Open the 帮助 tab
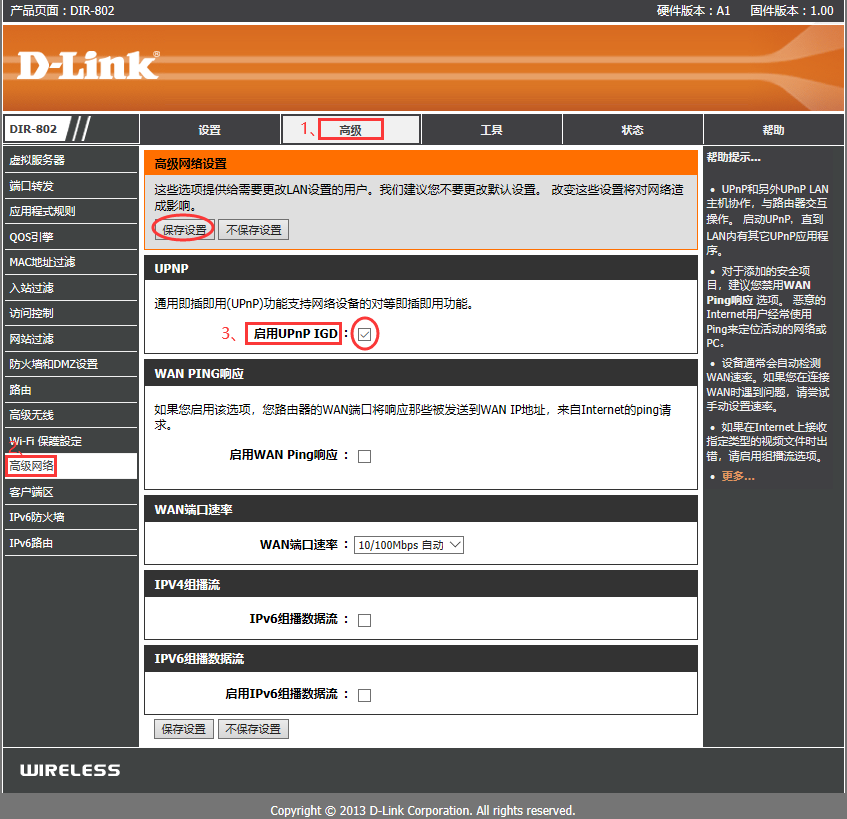This screenshot has width=847, height=819. (773, 130)
